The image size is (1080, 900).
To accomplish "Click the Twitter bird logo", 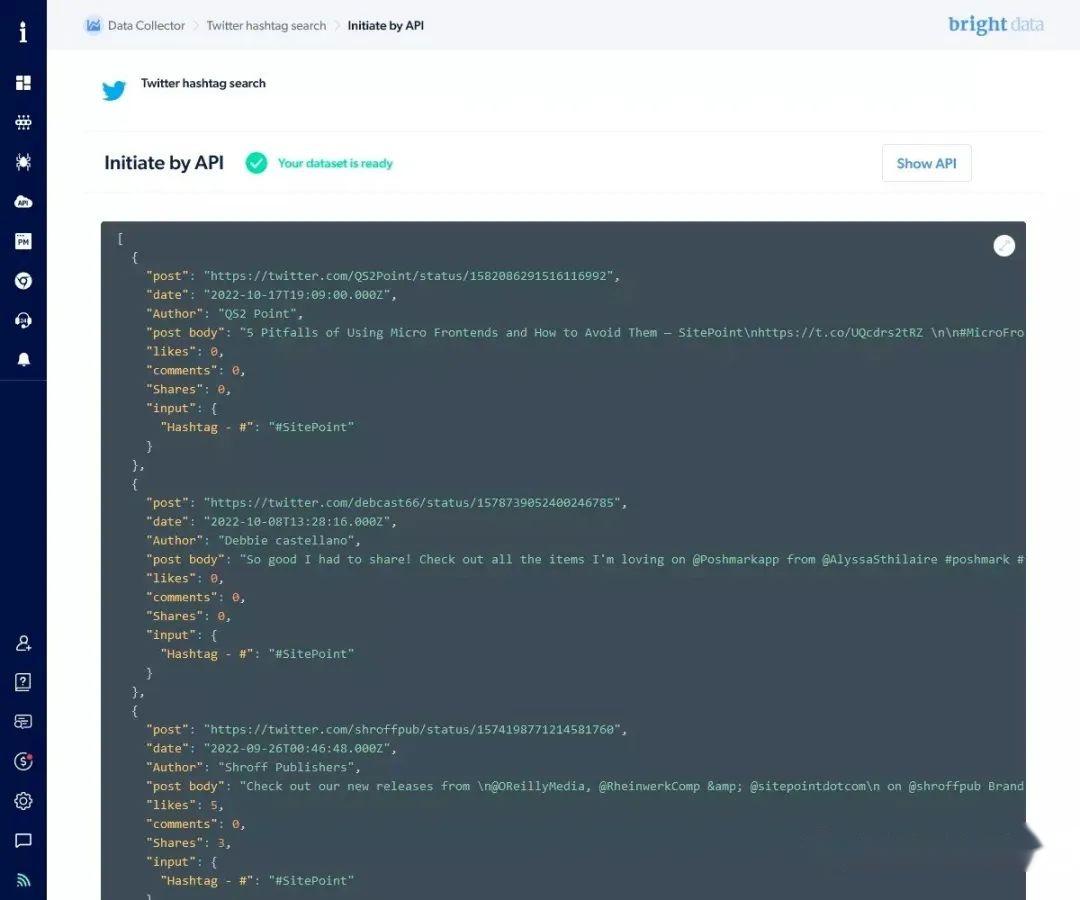I will [x=114, y=90].
